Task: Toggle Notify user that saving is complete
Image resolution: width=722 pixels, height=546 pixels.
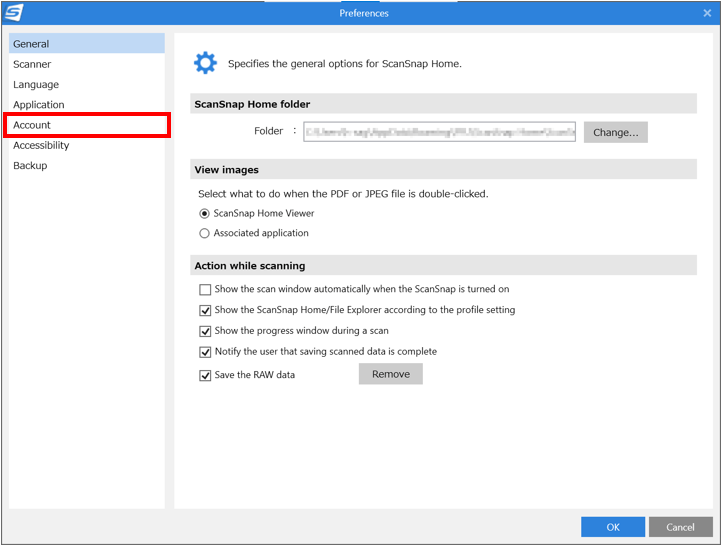Action: [205, 352]
